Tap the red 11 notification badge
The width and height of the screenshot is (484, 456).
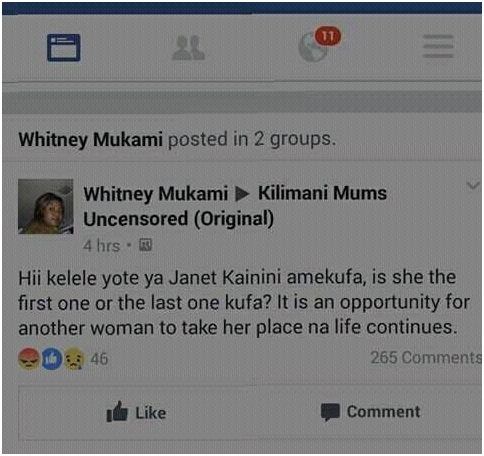pyautogui.click(x=328, y=36)
